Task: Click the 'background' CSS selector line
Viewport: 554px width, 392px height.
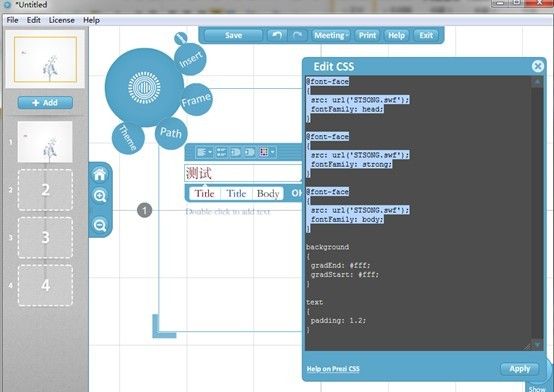Action: 328,247
